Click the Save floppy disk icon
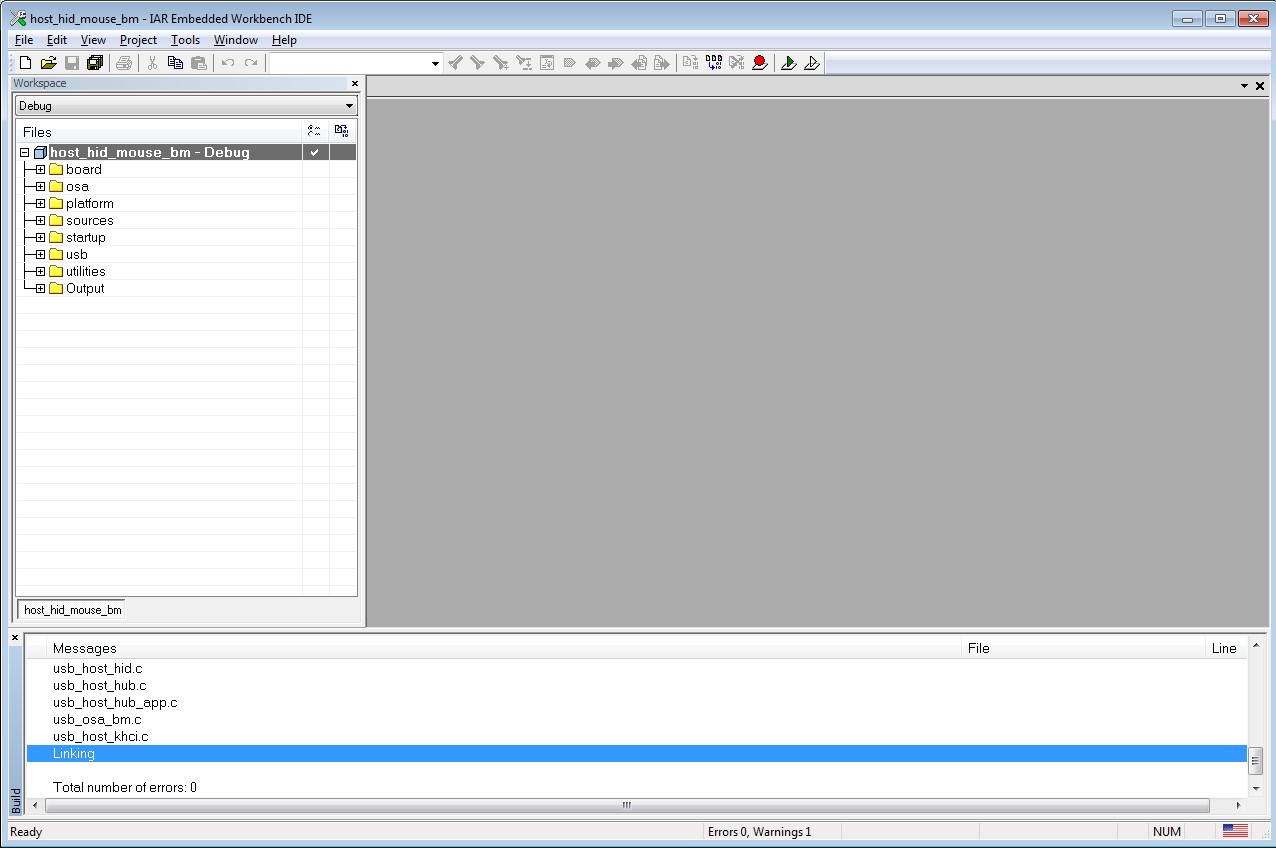Screen dimensions: 1276x848 coord(72,63)
